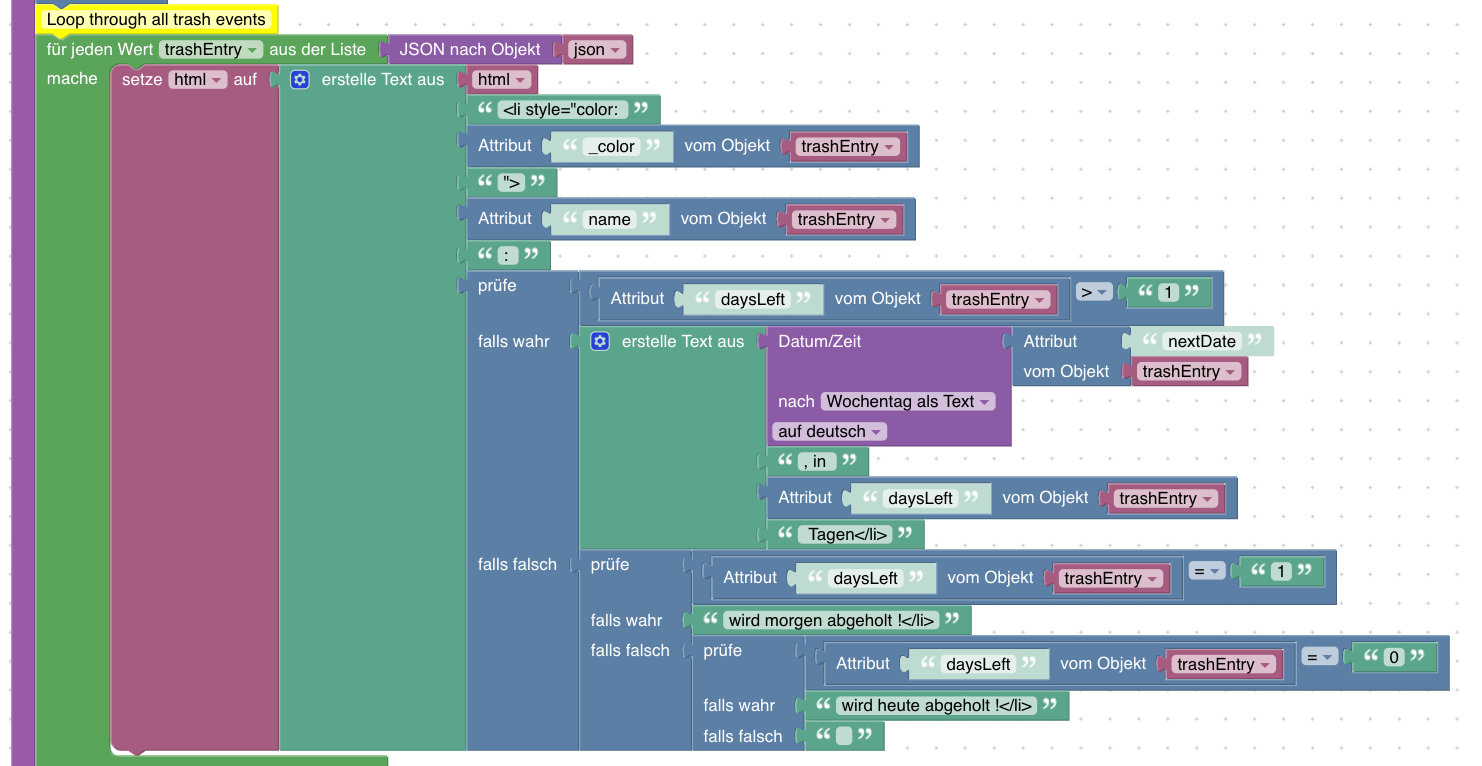Open the '>' comparison operator dropdown
The width and height of the screenshot is (1482, 766).
[1094, 292]
